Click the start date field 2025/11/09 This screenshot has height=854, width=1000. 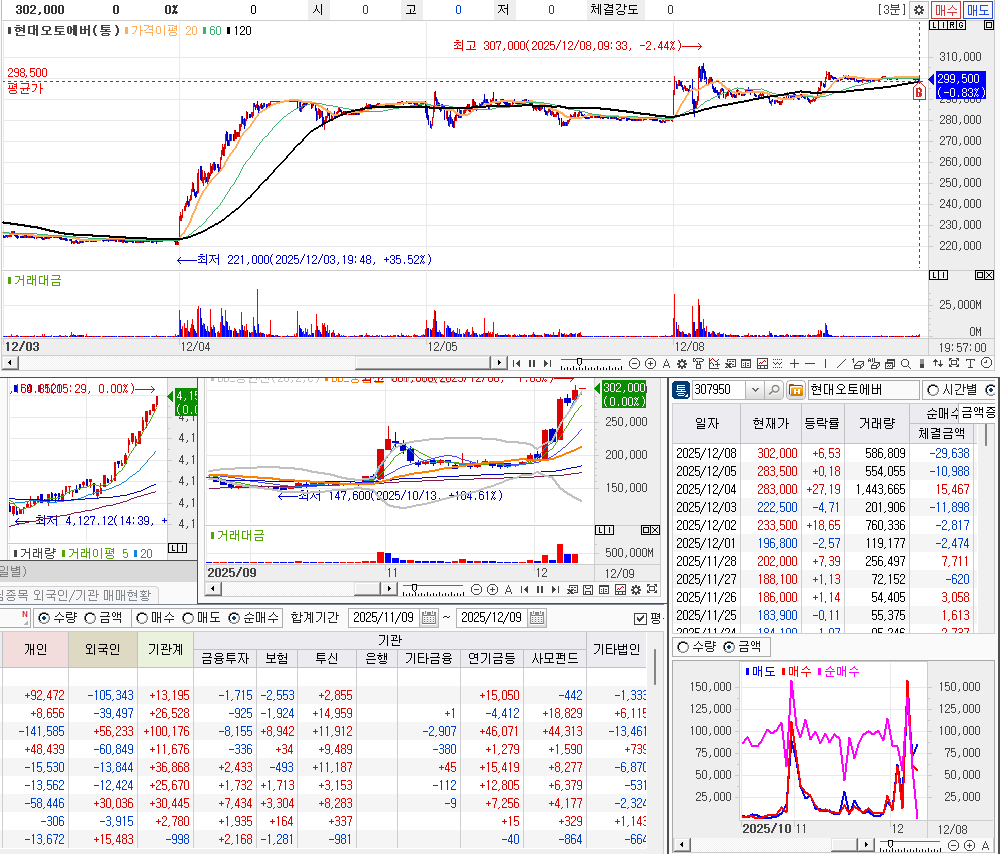(385, 617)
